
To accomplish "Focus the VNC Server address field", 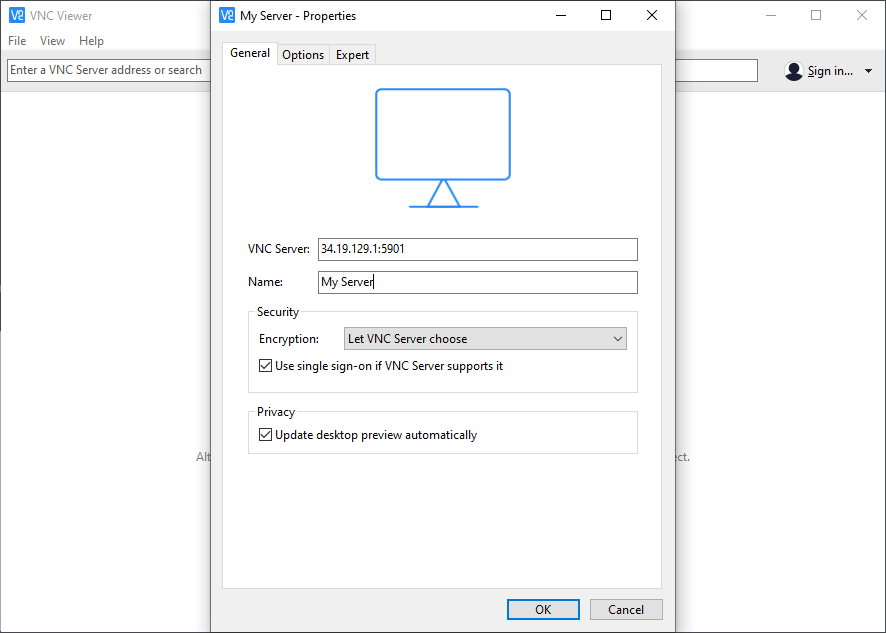I will pyautogui.click(x=477, y=249).
